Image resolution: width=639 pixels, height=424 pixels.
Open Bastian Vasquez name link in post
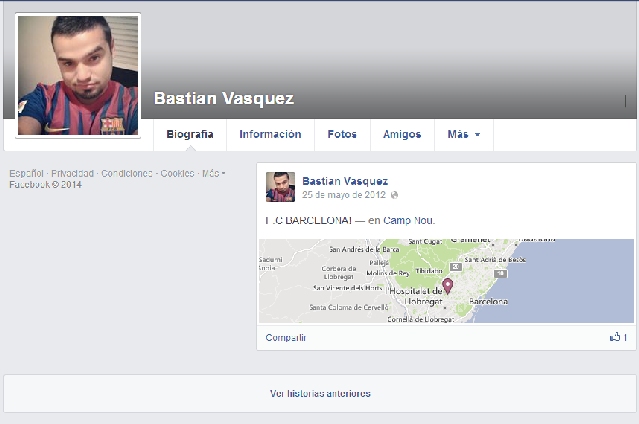[345, 181]
